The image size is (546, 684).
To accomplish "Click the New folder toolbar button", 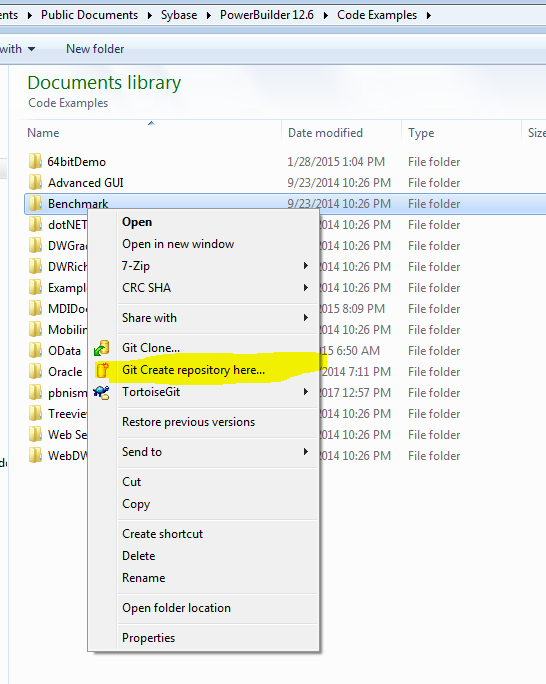I will [95, 49].
